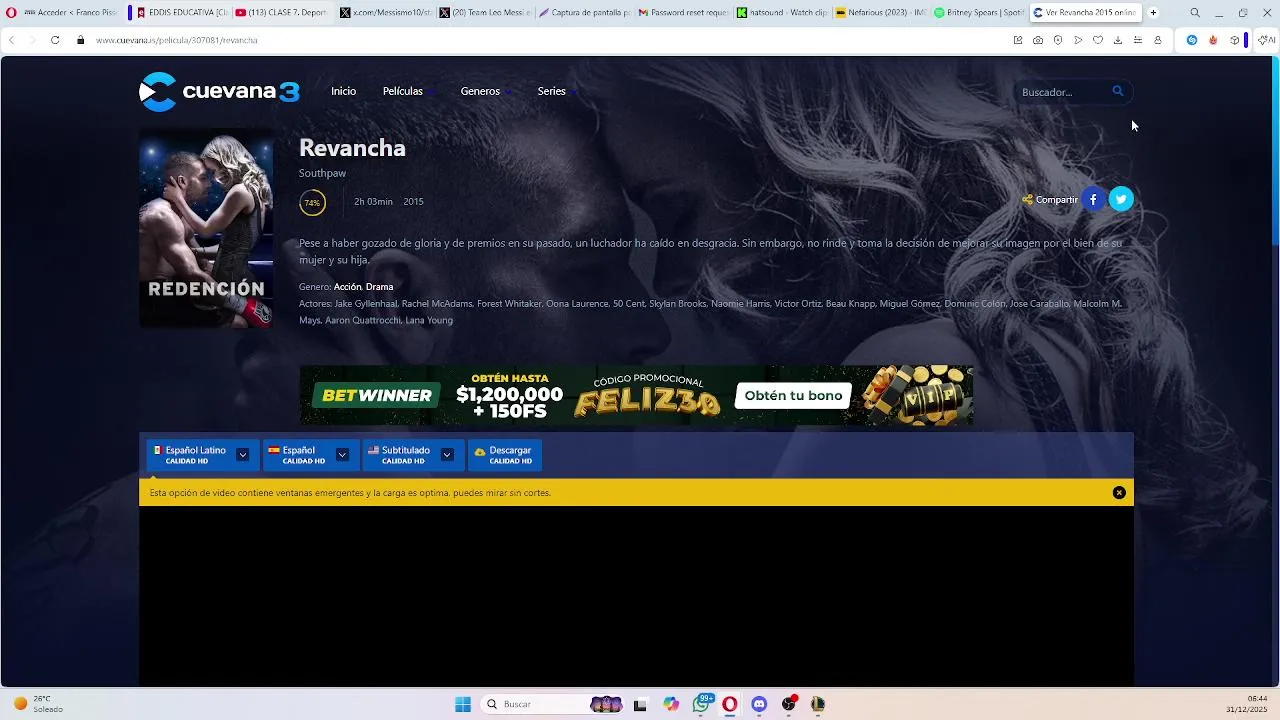Image resolution: width=1280 pixels, height=720 pixels.
Task: Click actor Jake Gyllenhaal
Action: (x=366, y=304)
